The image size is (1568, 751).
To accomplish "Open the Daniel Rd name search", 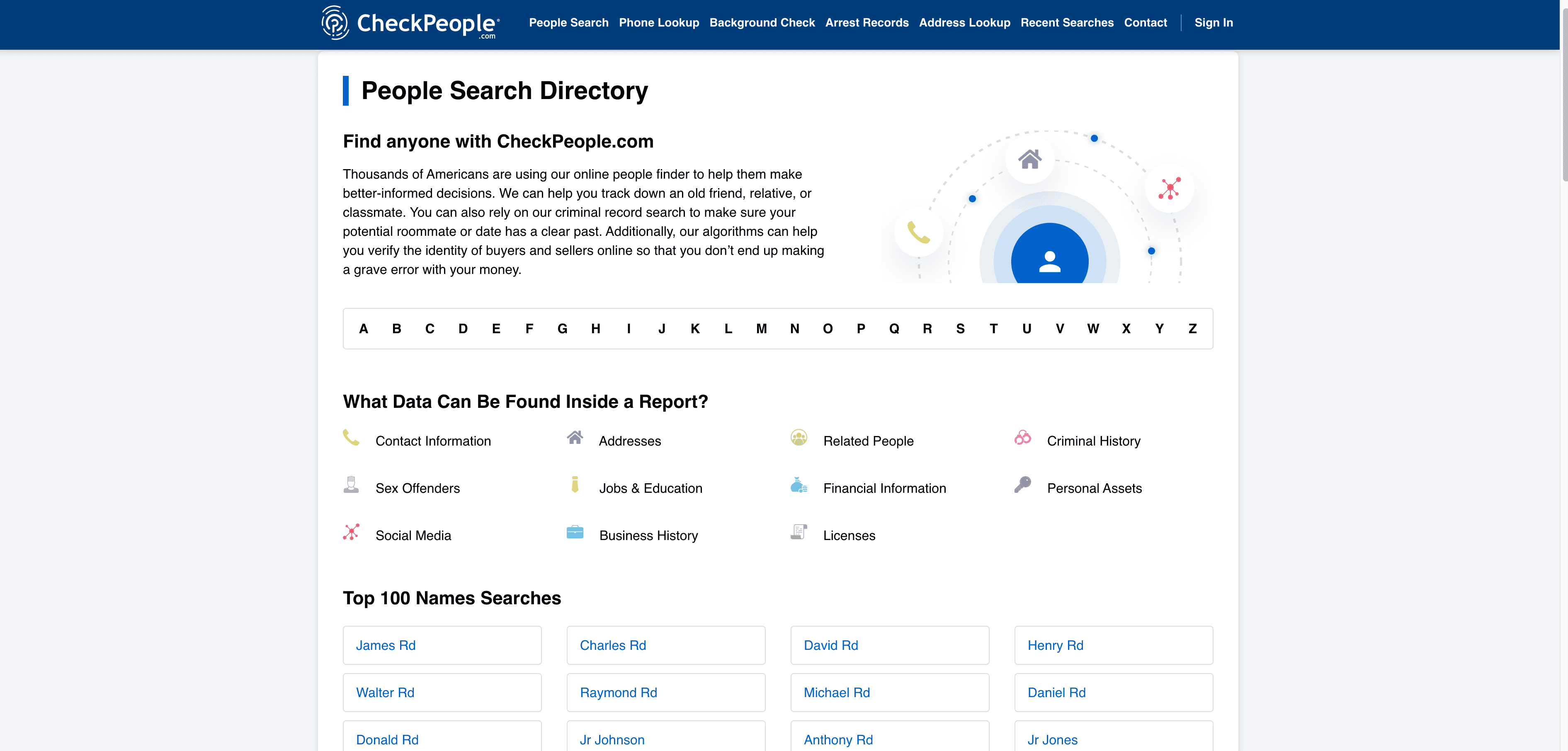I will 1056,693.
